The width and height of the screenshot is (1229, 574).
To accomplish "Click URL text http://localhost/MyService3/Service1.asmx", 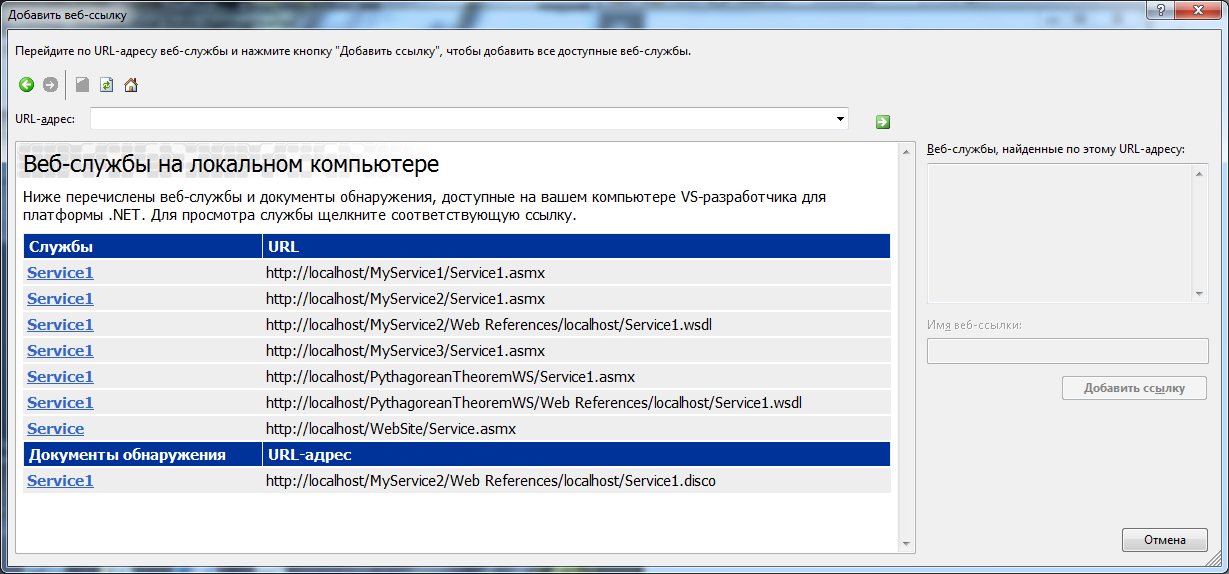I will pyautogui.click(x=405, y=350).
